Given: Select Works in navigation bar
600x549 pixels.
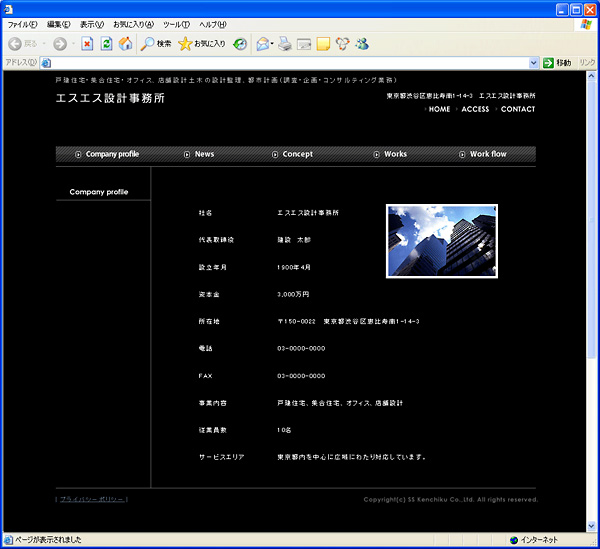Looking at the screenshot, I should 390,154.
